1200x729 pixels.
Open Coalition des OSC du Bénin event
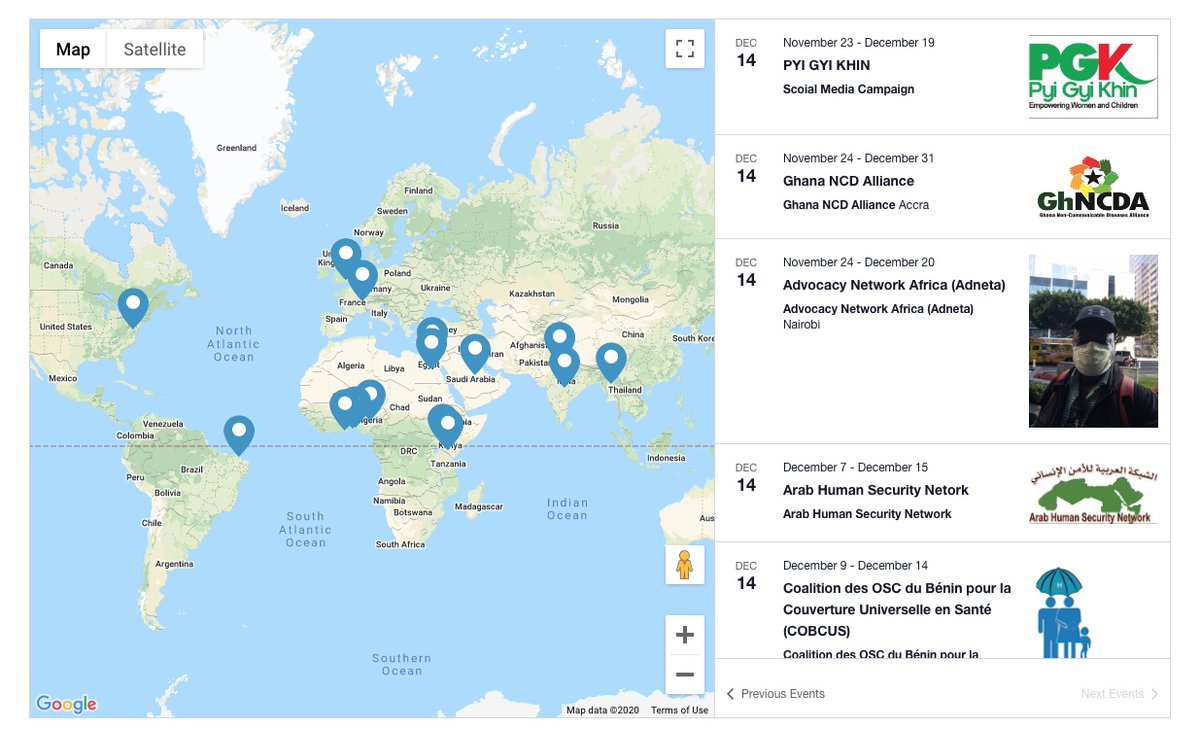(x=897, y=609)
